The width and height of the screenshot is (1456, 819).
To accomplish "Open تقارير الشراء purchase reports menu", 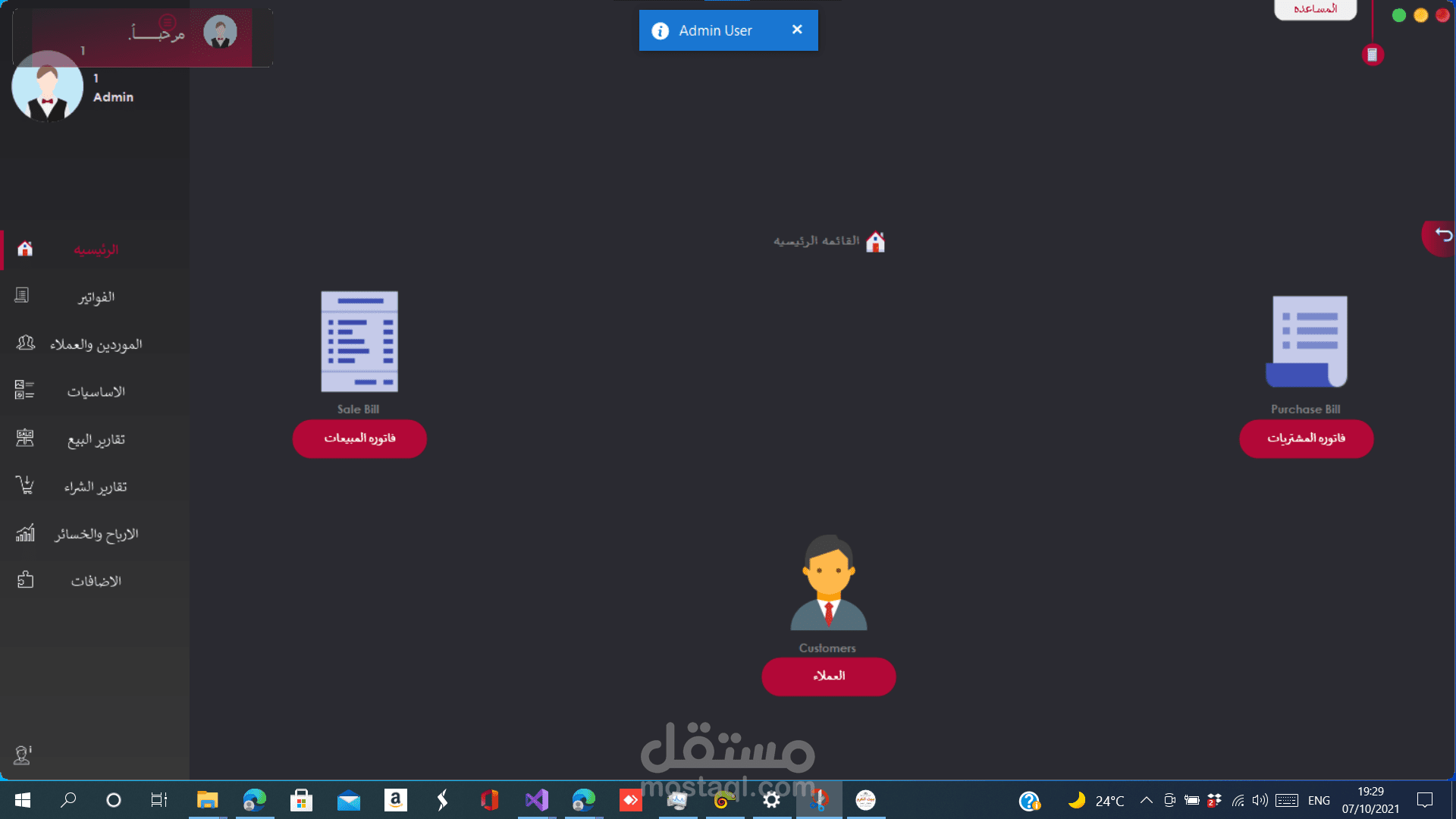I will tap(96, 487).
